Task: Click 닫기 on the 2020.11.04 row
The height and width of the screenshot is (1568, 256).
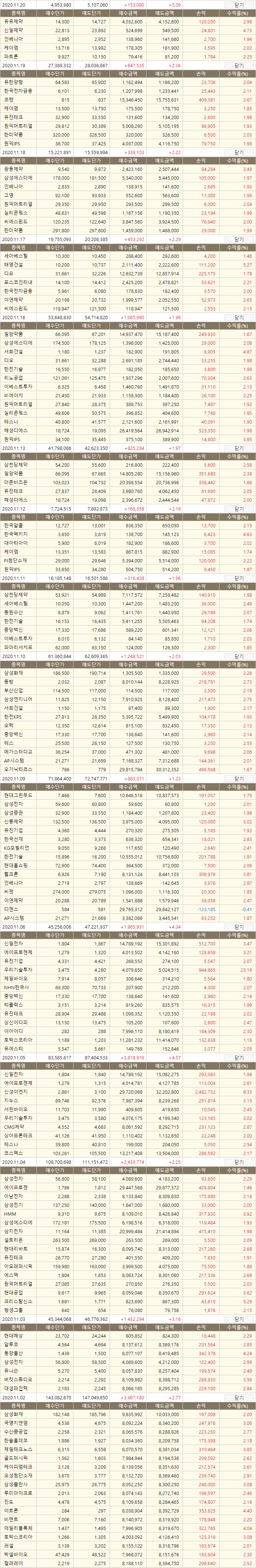Action: [x=239, y=1162]
